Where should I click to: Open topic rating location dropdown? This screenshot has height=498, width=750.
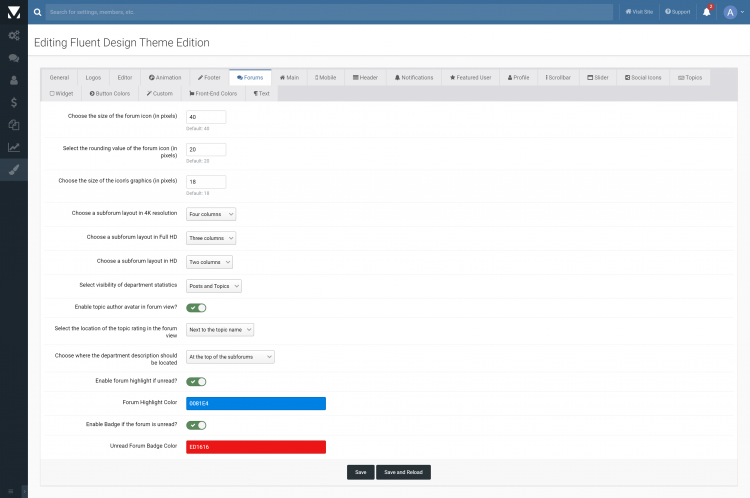coord(220,330)
